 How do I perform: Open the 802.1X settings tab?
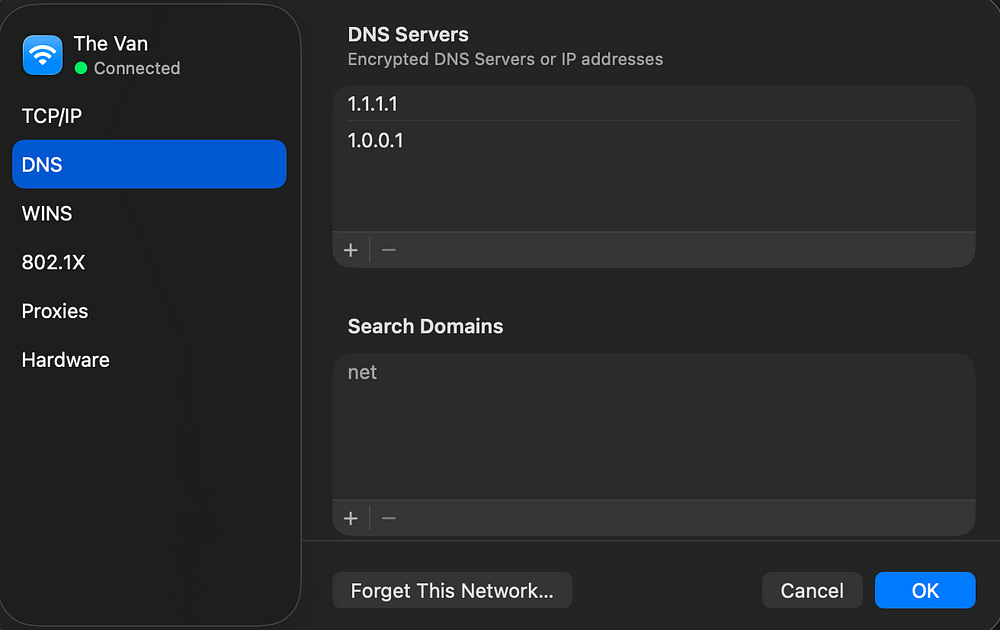click(53, 262)
